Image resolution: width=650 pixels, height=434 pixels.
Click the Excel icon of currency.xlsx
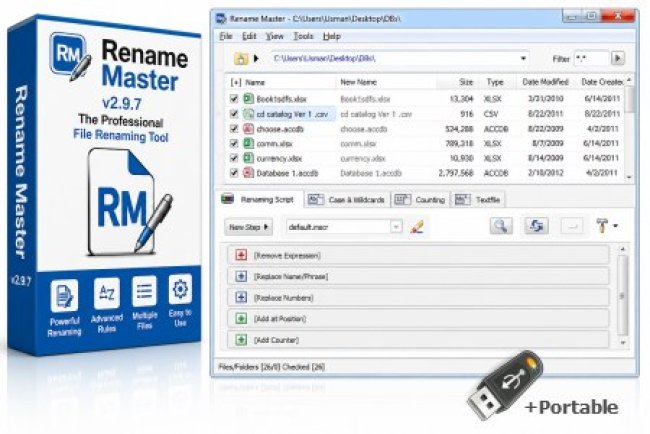click(248, 158)
